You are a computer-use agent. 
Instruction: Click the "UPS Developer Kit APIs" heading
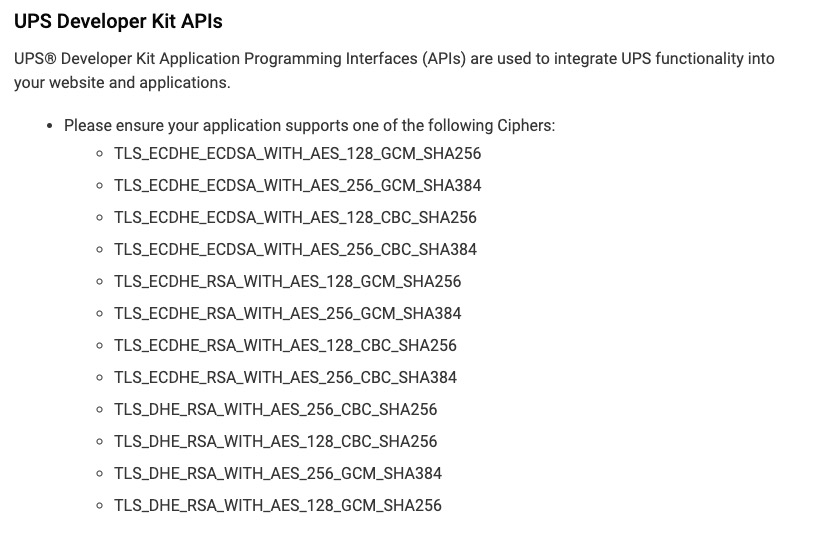coord(118,21)
